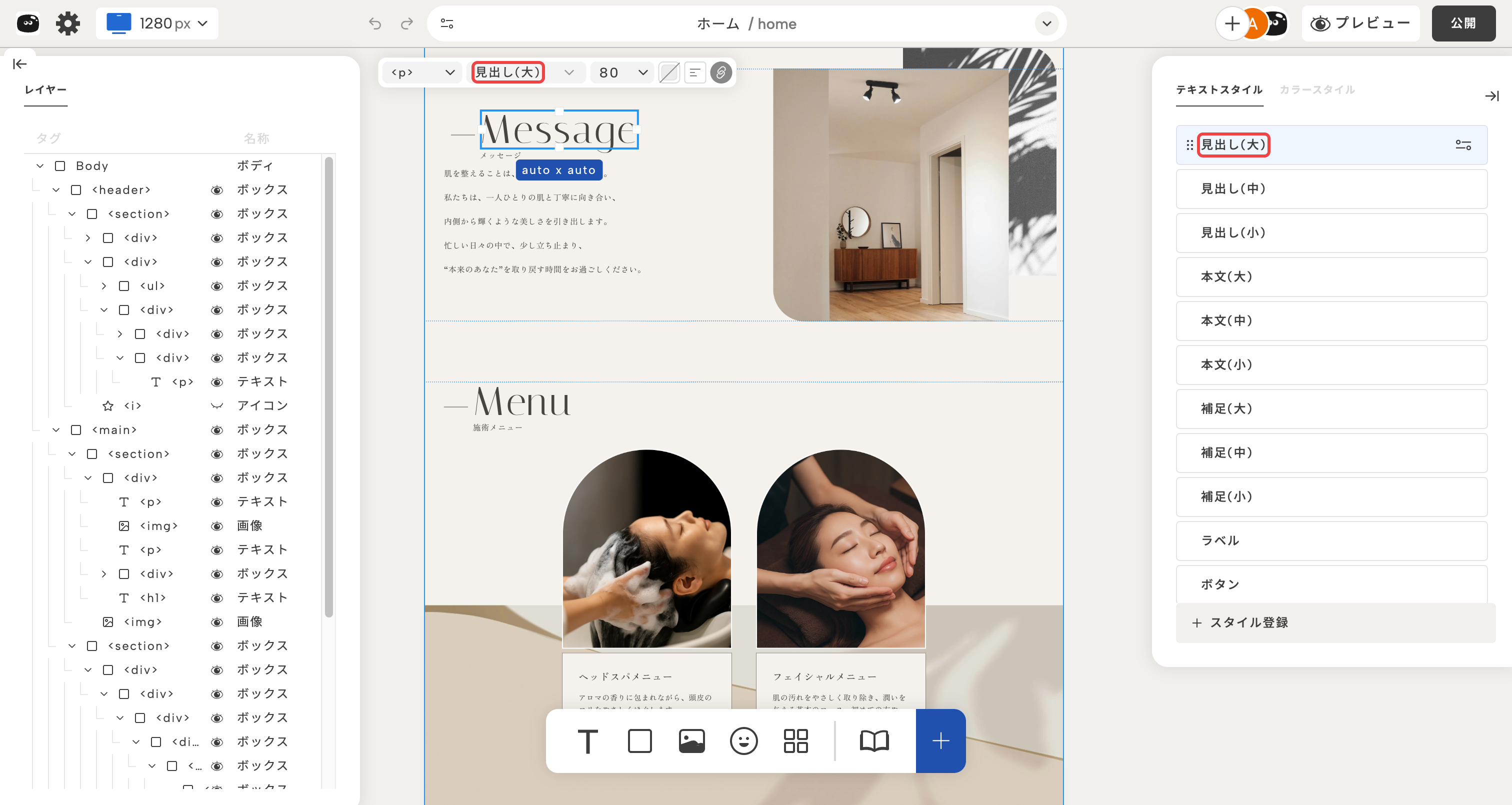Open the emoji icon tool

(x=743, y=740)
